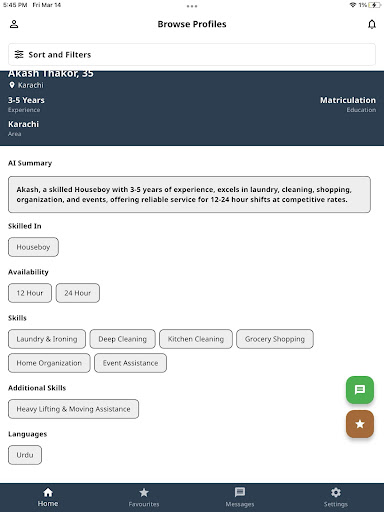This screenshot has width=384, height=512.
Task: Tap the Laundry & Ironing skill chip
Action: tap(47, 339)
